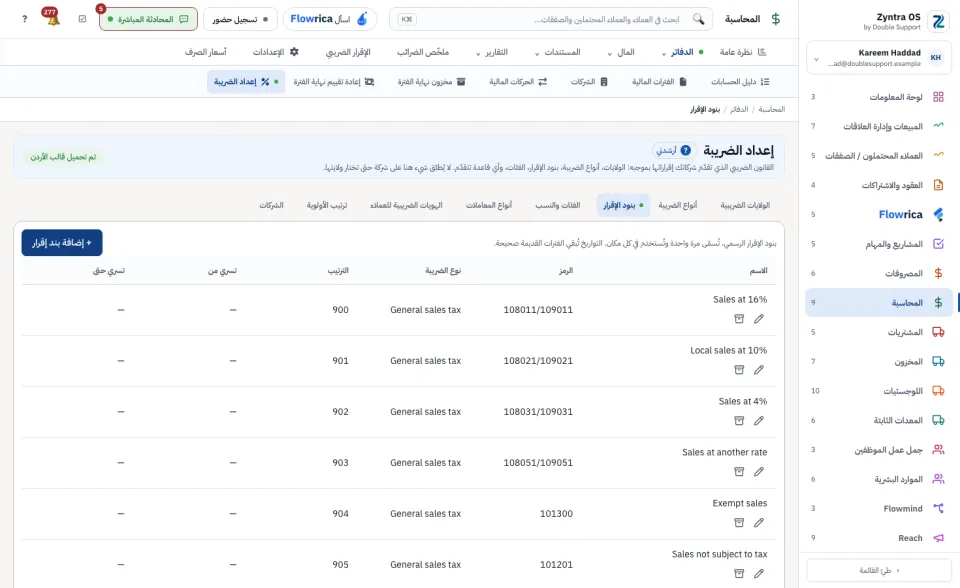
Task: Switch to أنواع المعاملات tab
Action: 489,205
